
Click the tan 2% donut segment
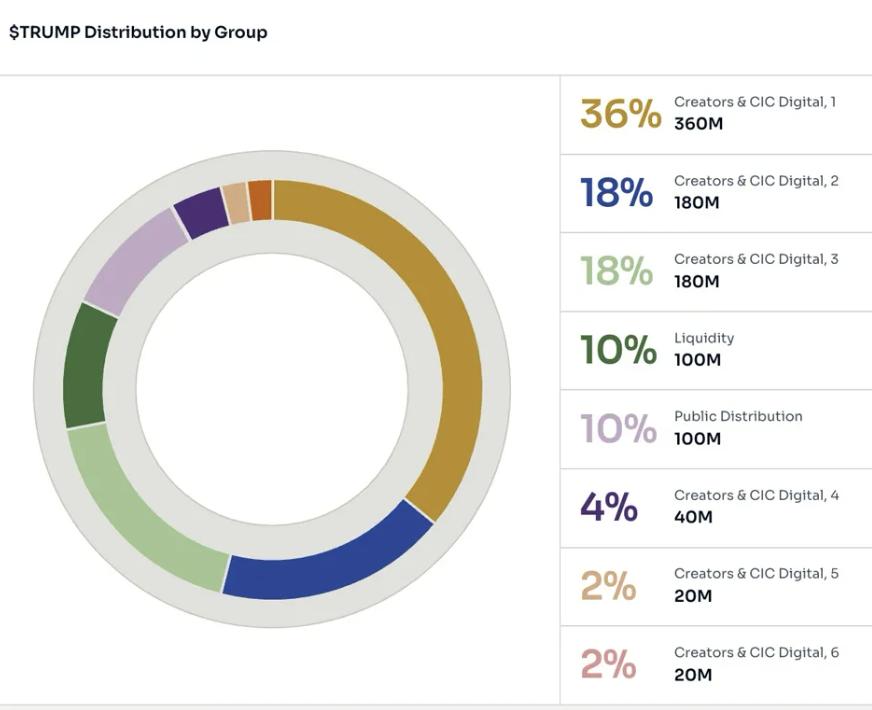point(236,202)
